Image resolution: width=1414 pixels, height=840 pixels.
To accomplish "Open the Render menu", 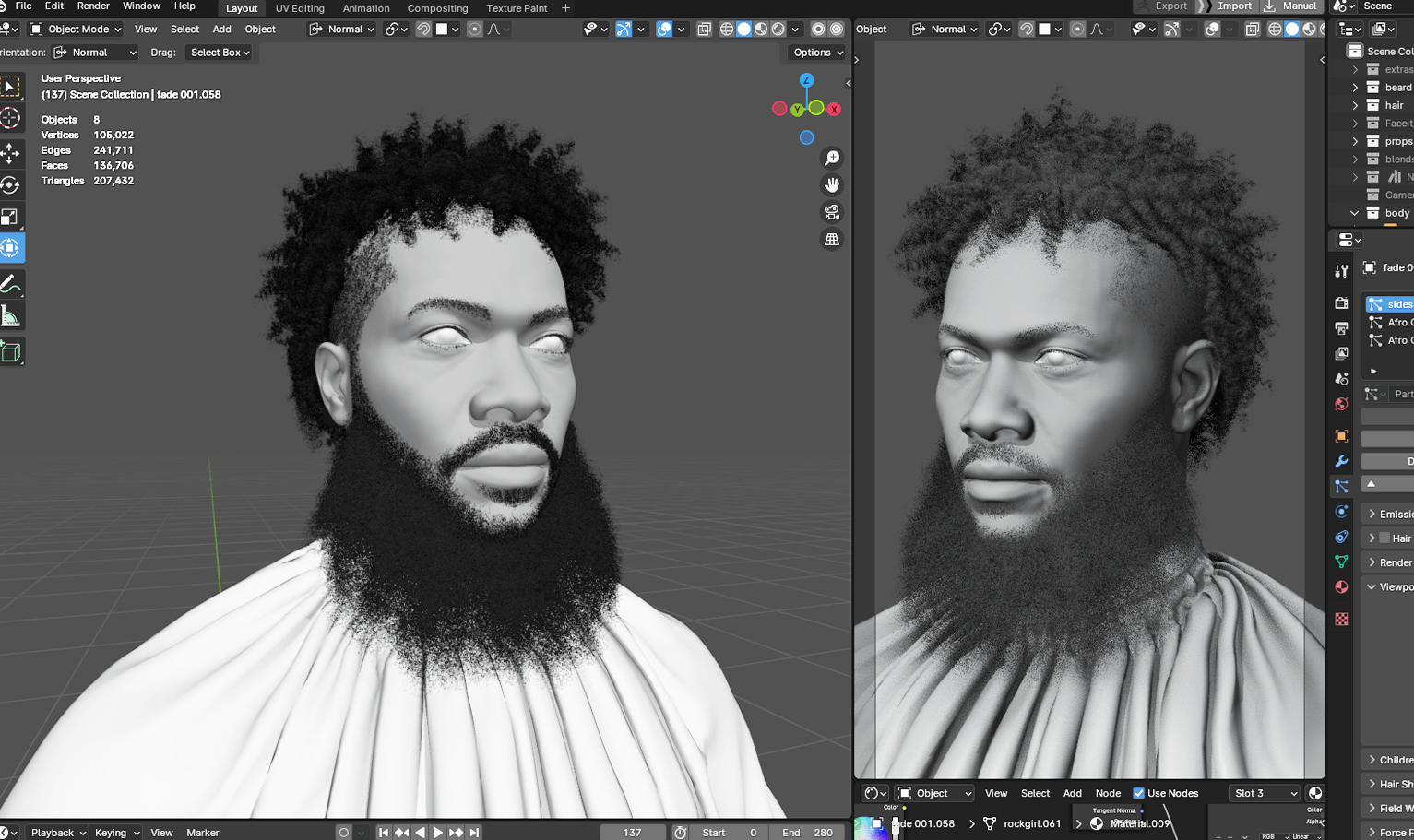I will (93, 6).
